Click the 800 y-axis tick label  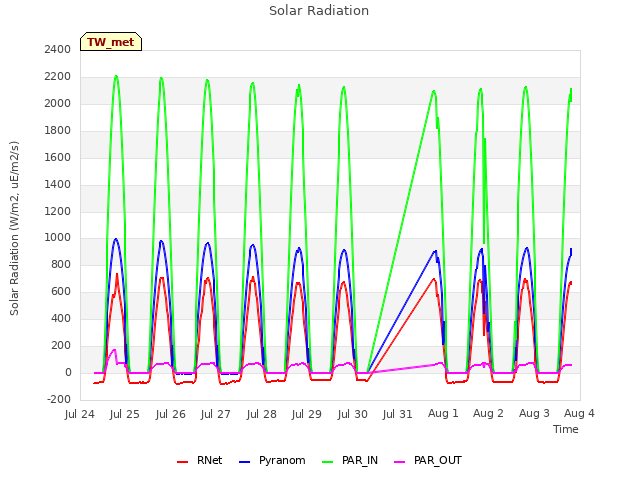pos(61,264)
